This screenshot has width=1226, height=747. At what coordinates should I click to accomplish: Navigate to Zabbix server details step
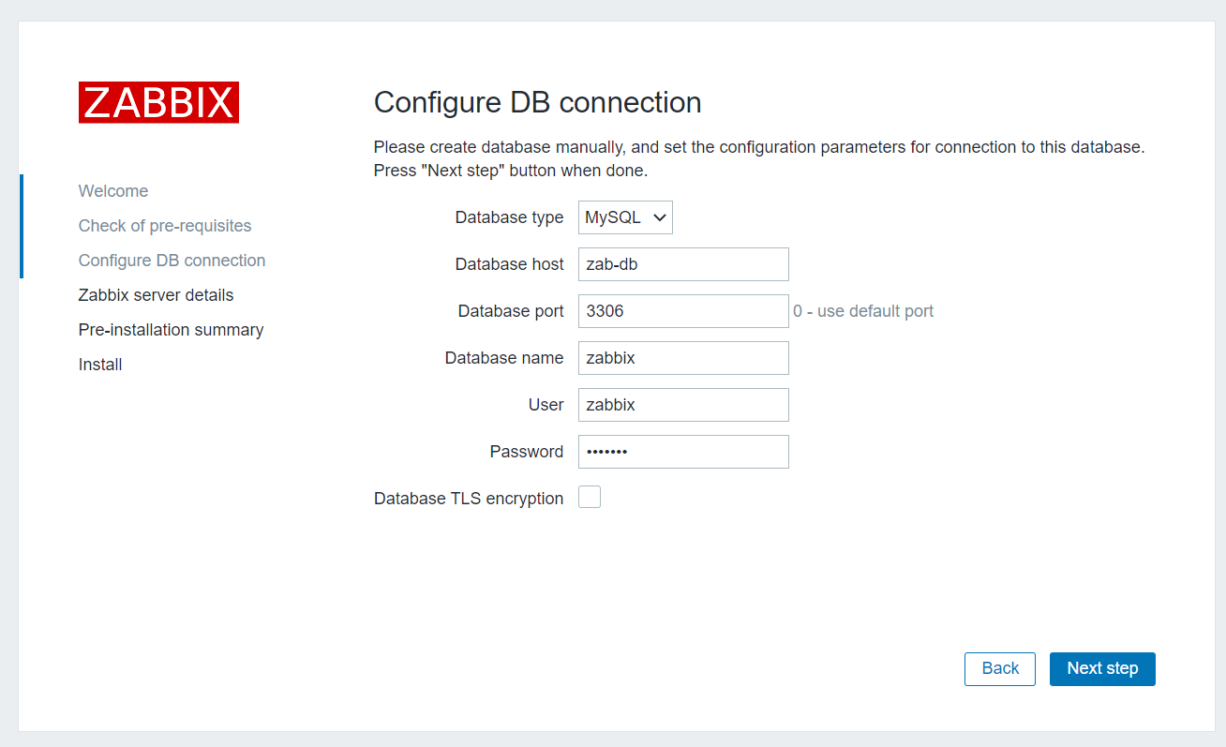(x=155, y=295)
